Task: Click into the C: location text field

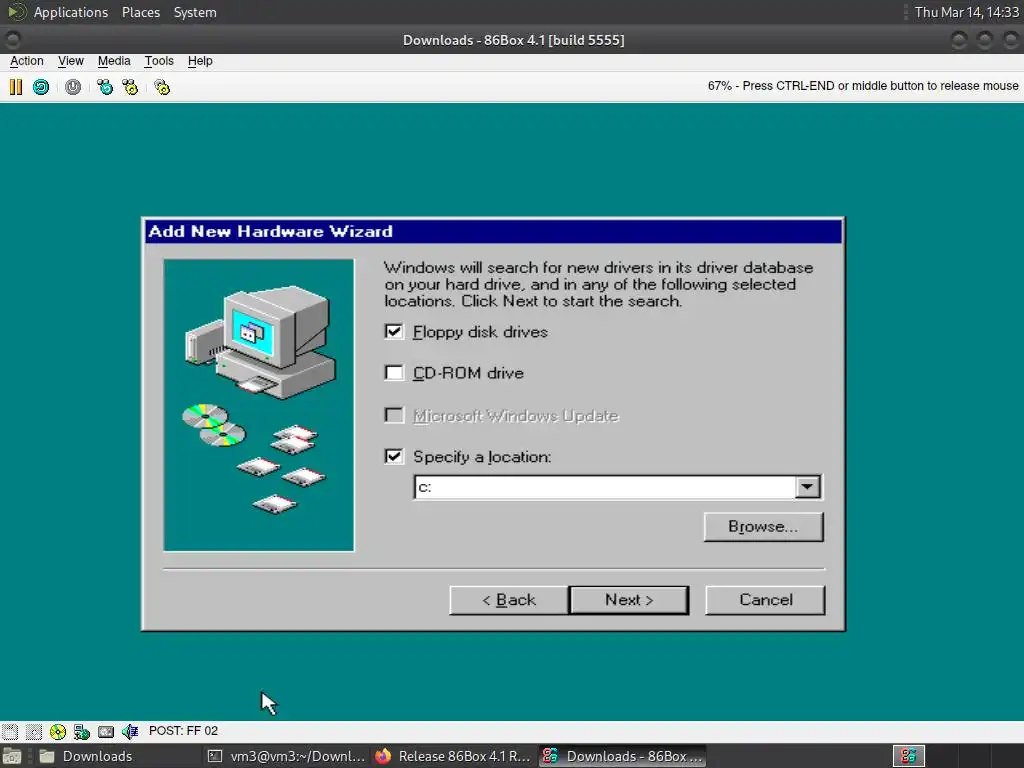Action: [605, 487]
